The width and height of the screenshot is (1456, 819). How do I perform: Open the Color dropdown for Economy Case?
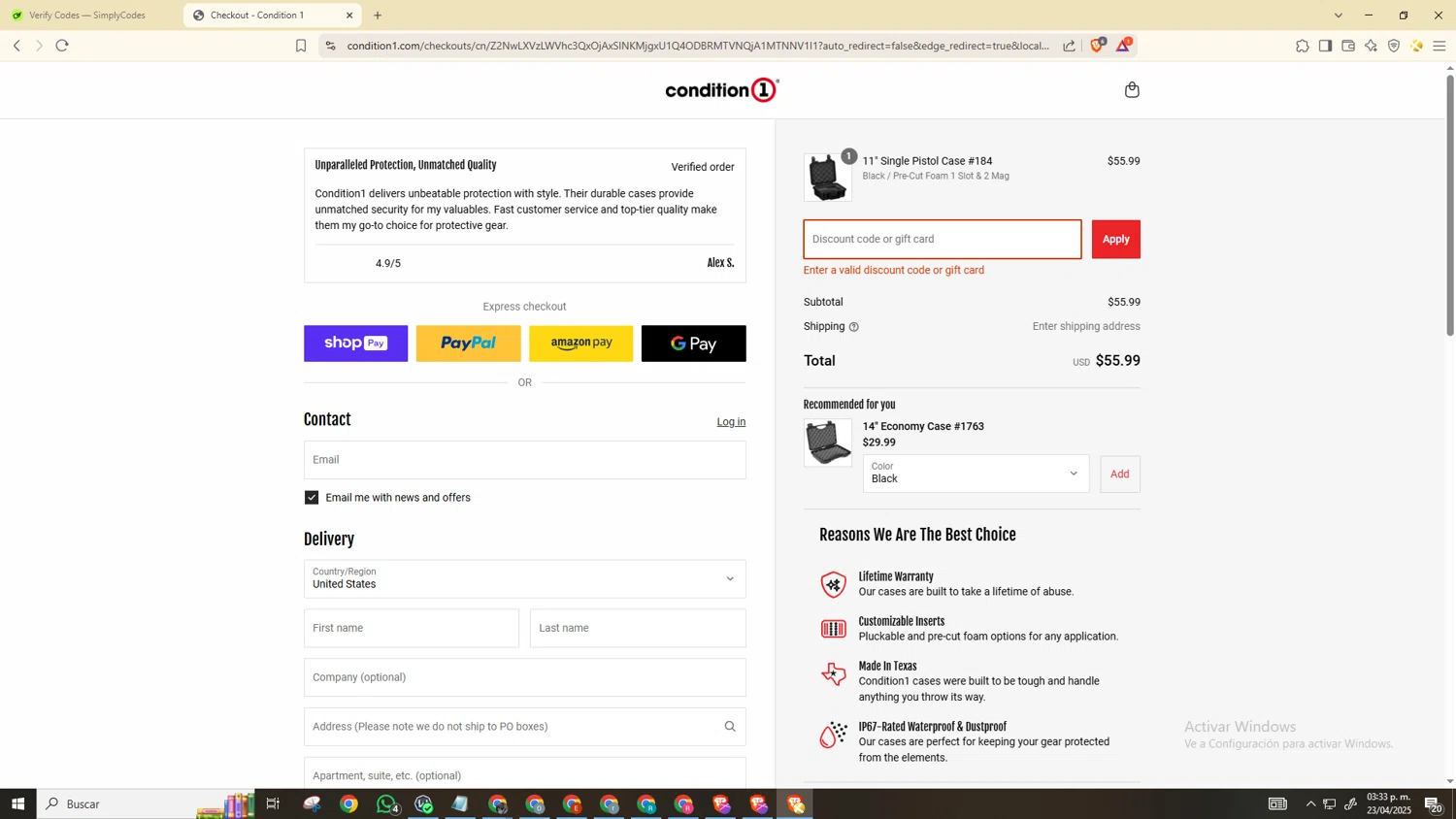[x=976, y=474]
